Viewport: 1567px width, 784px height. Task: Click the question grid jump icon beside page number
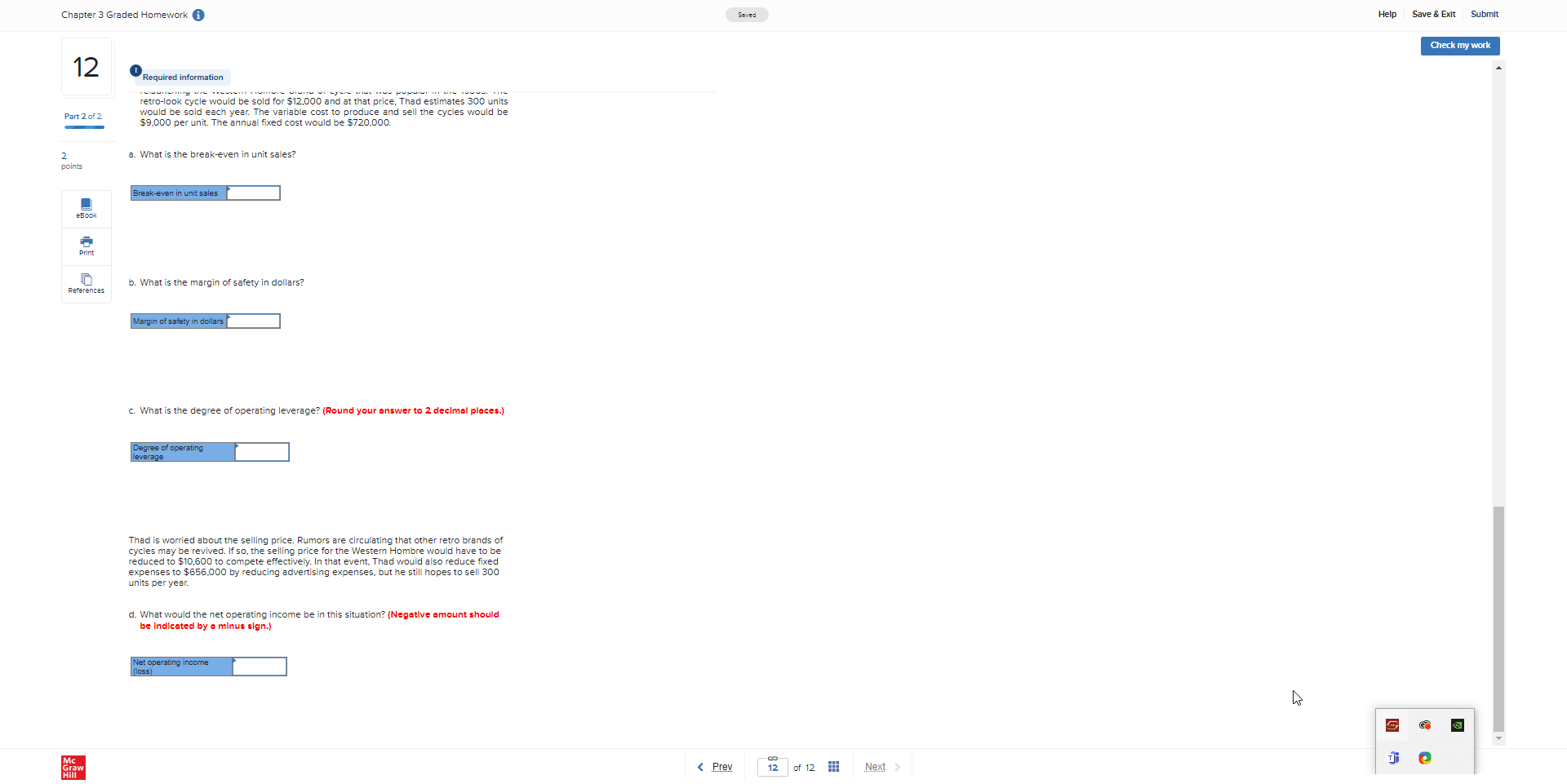[833, 767]
